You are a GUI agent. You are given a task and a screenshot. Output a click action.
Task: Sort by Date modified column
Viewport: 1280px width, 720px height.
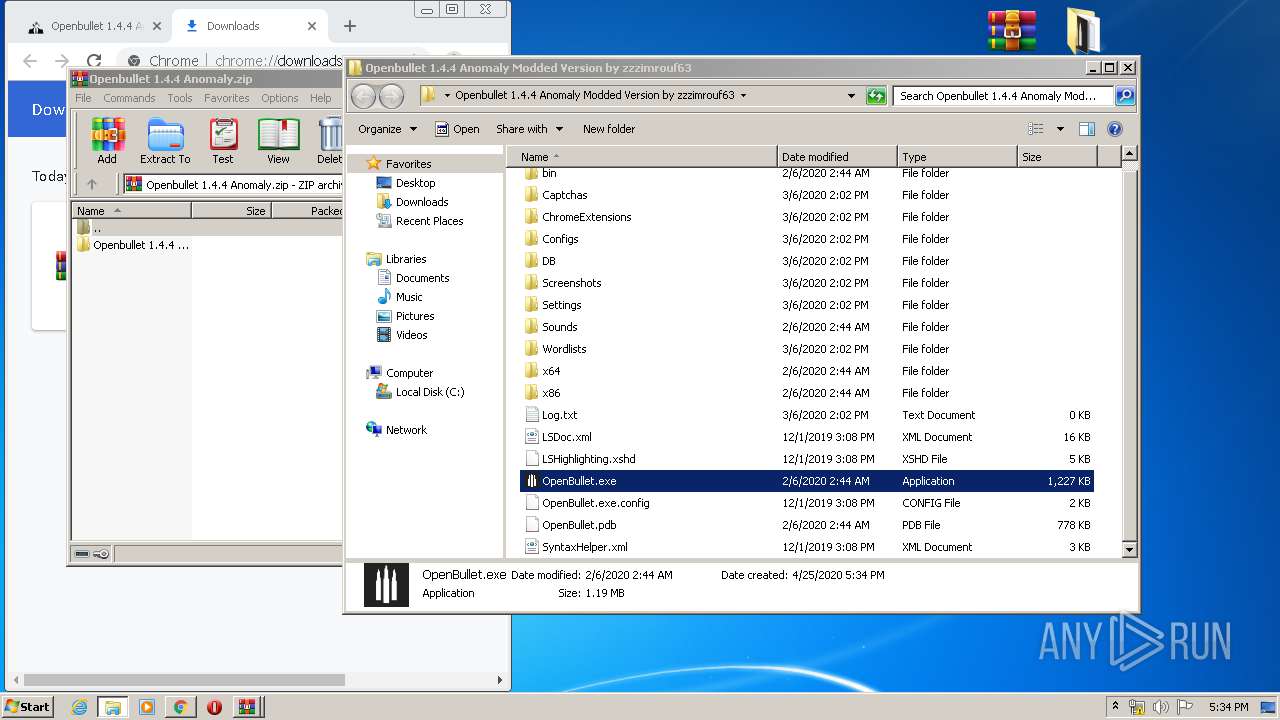[837, 157]
